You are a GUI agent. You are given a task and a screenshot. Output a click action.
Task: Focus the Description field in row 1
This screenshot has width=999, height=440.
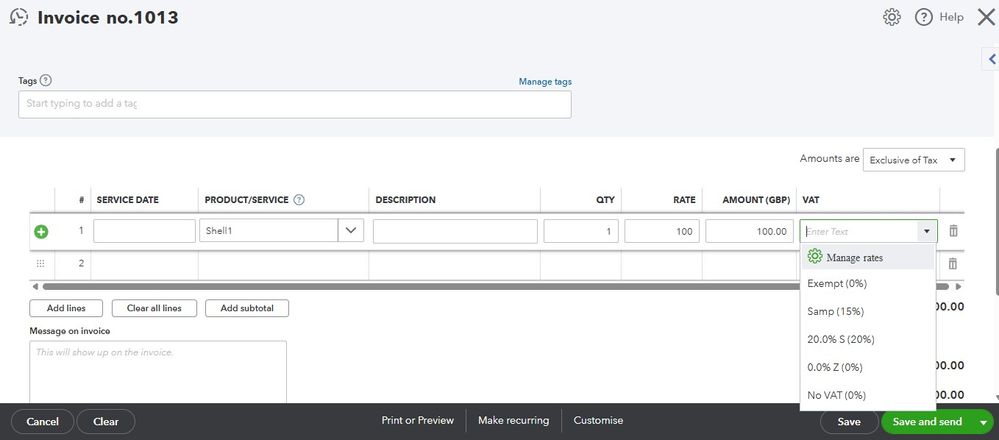456,231
